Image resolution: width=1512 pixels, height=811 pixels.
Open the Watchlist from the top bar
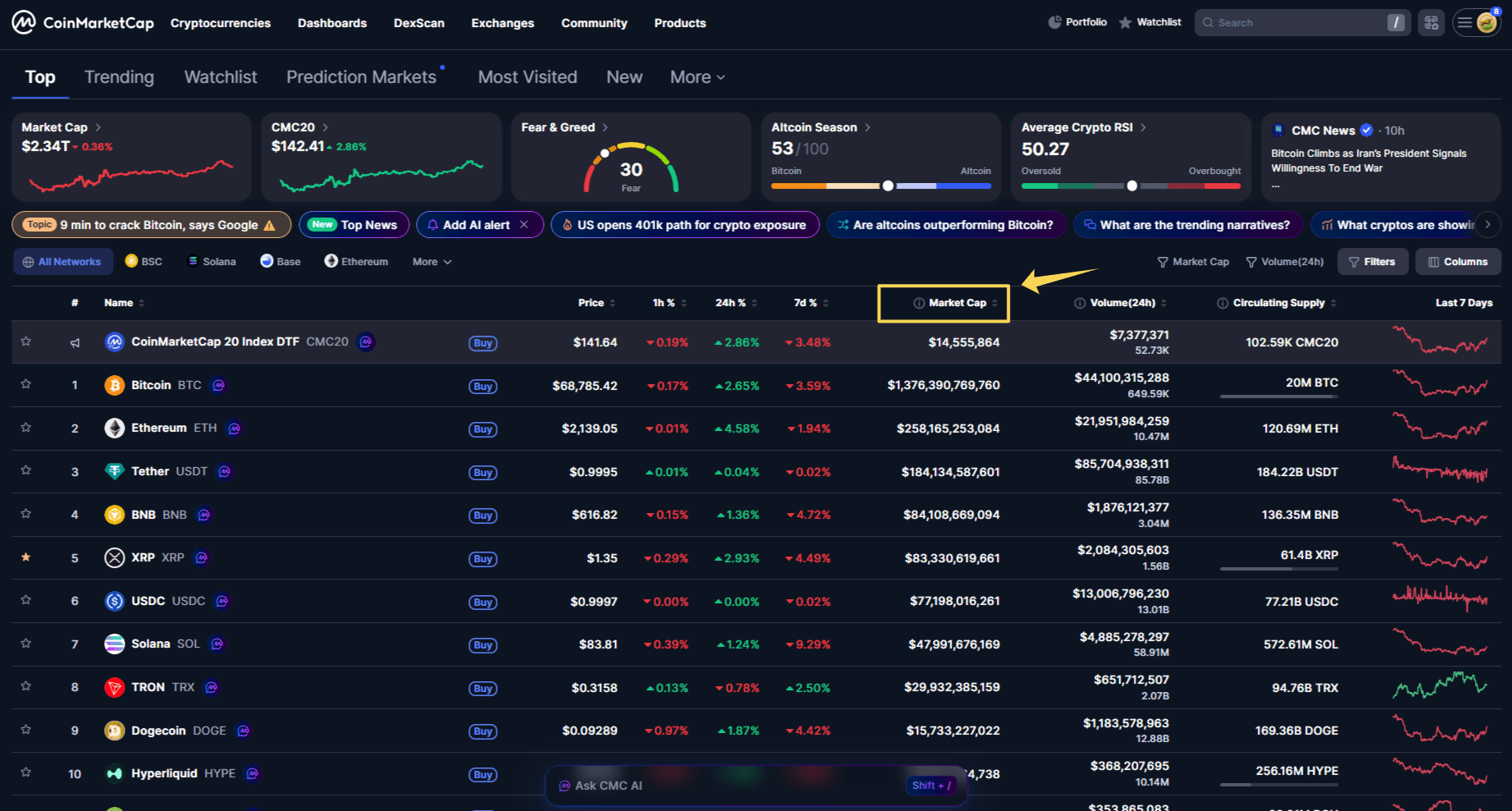pyautogui.click(x=1150, y=22)
